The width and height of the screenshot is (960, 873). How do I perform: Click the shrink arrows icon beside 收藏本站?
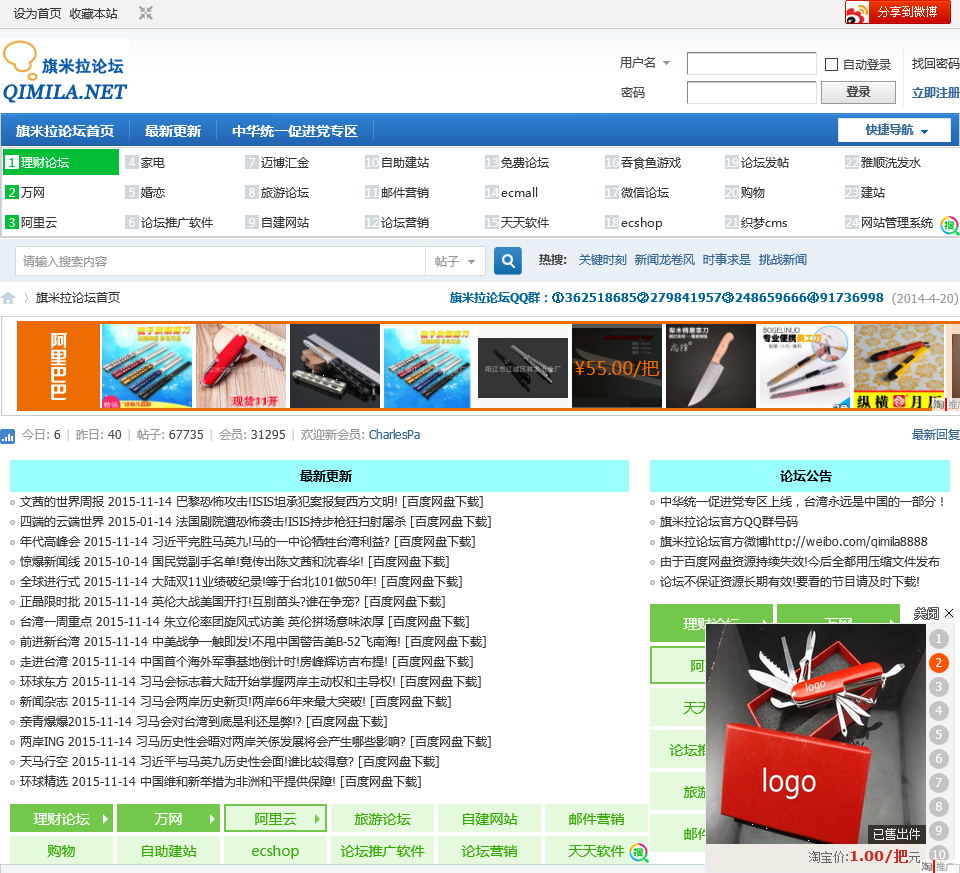click(x=145, y=13)
